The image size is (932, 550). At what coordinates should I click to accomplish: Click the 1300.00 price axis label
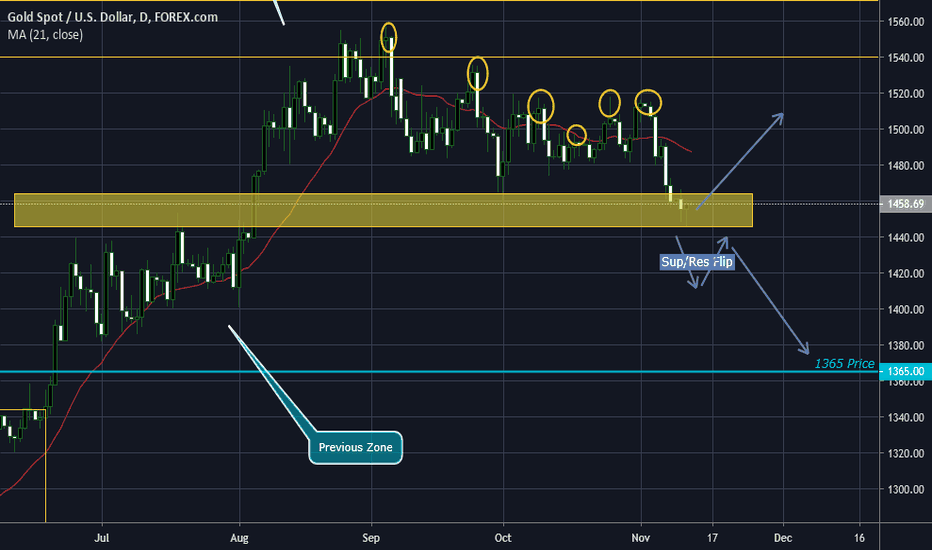pyautogui.click(x=906, y=489)
